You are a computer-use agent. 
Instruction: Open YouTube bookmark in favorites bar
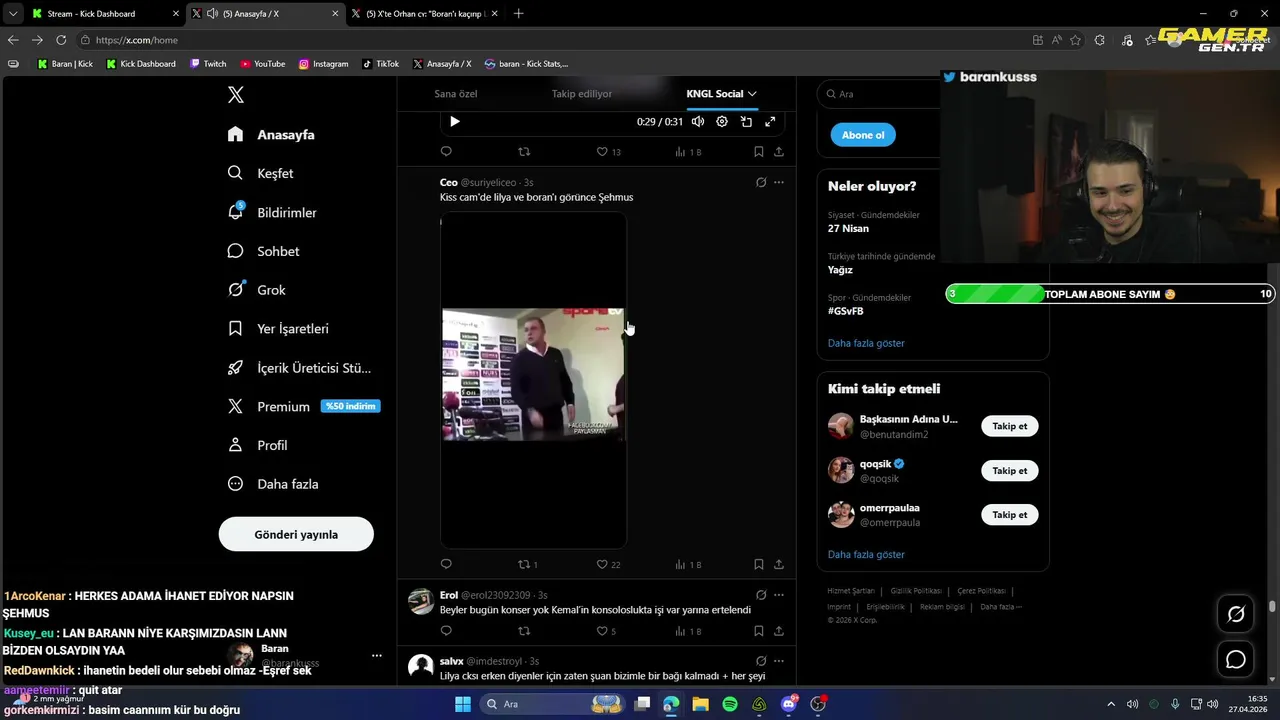click(263, 64)
